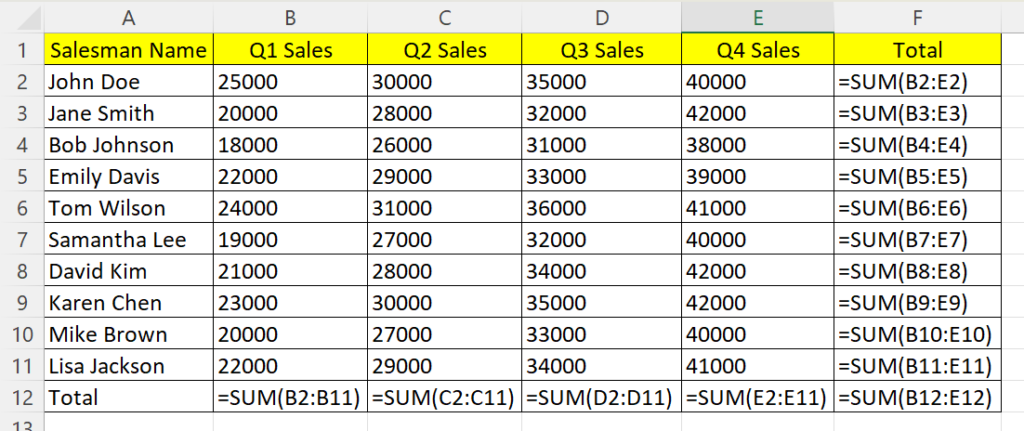Click the yellow Total header cell
Viewport: 1024px width, 431px height.
pyautogui.click(x=917, y=50)
